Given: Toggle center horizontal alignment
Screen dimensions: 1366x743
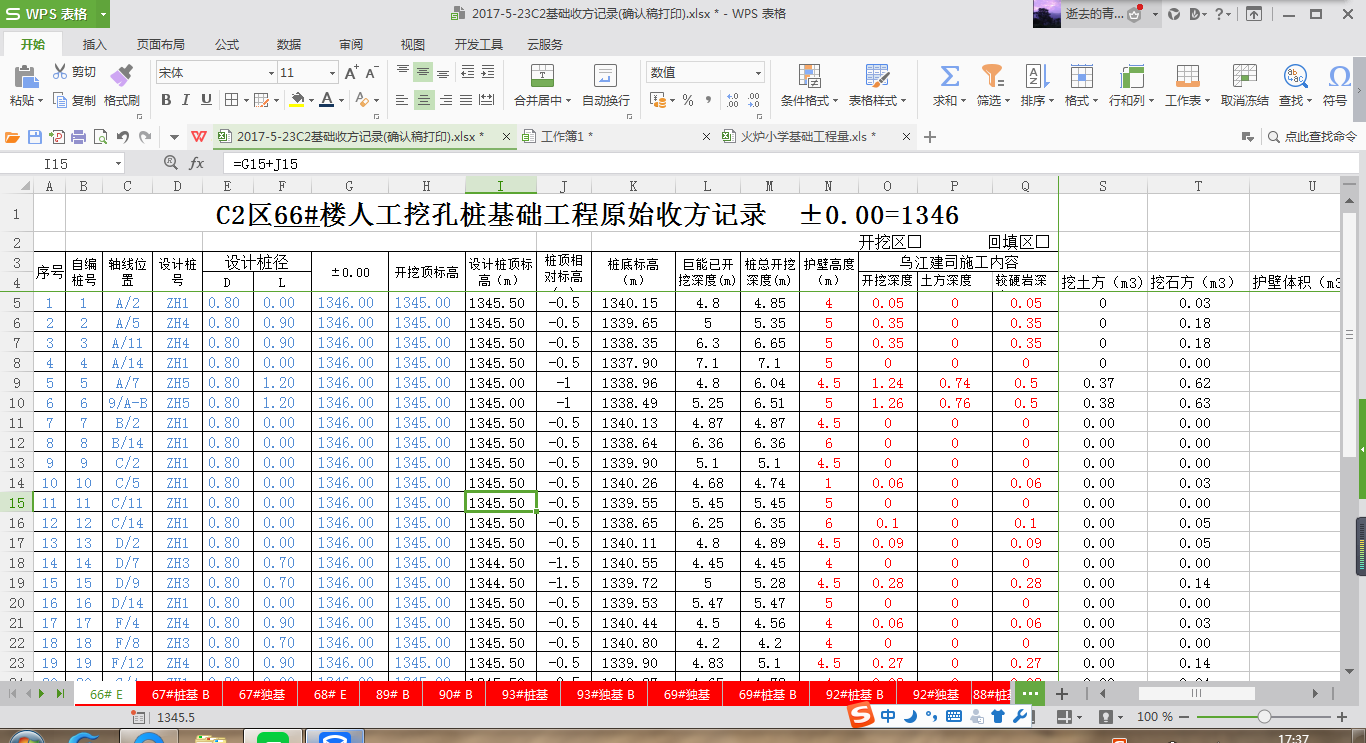Looking at the screenshot, I should click(x=423, y=100).
